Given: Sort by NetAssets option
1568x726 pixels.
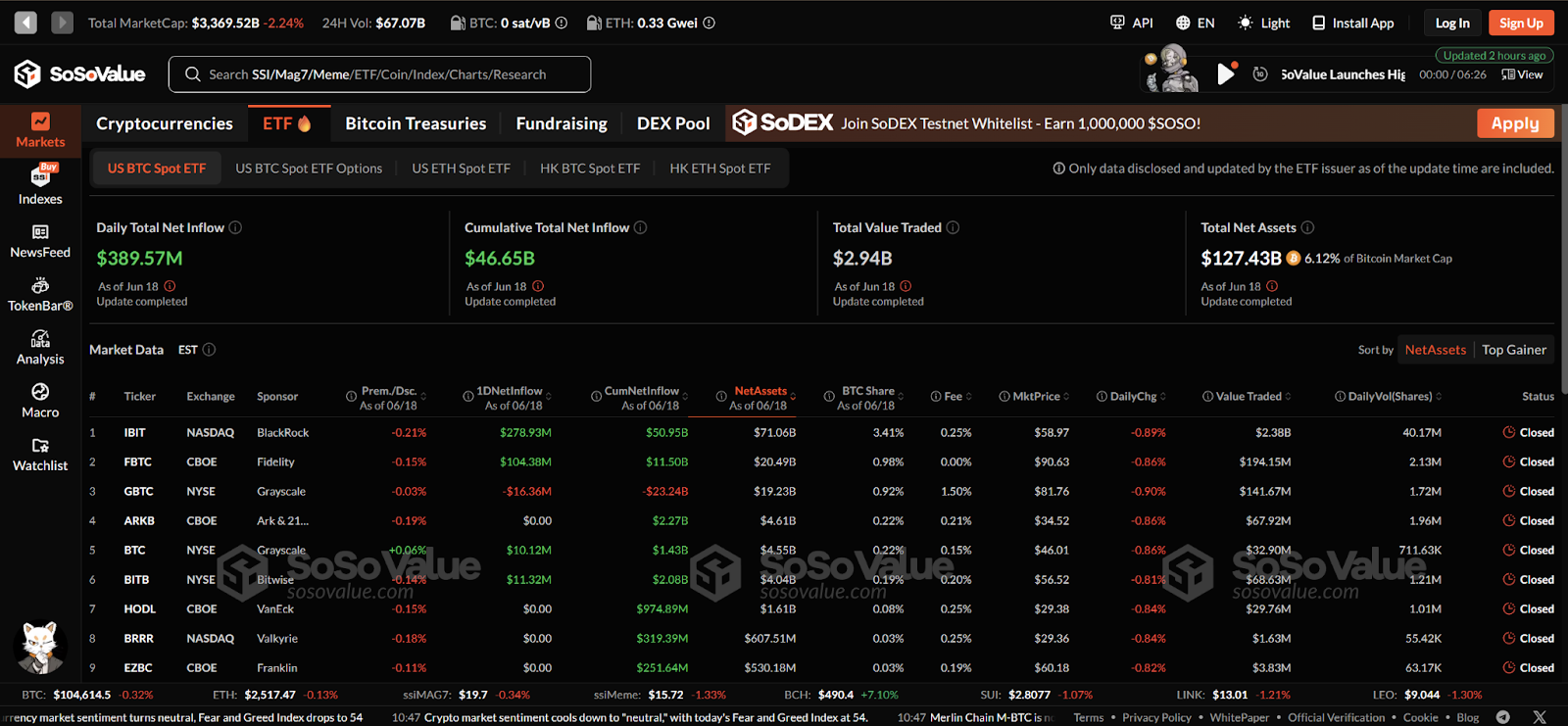Looking at the screenshot, I should click(1436, 350).
